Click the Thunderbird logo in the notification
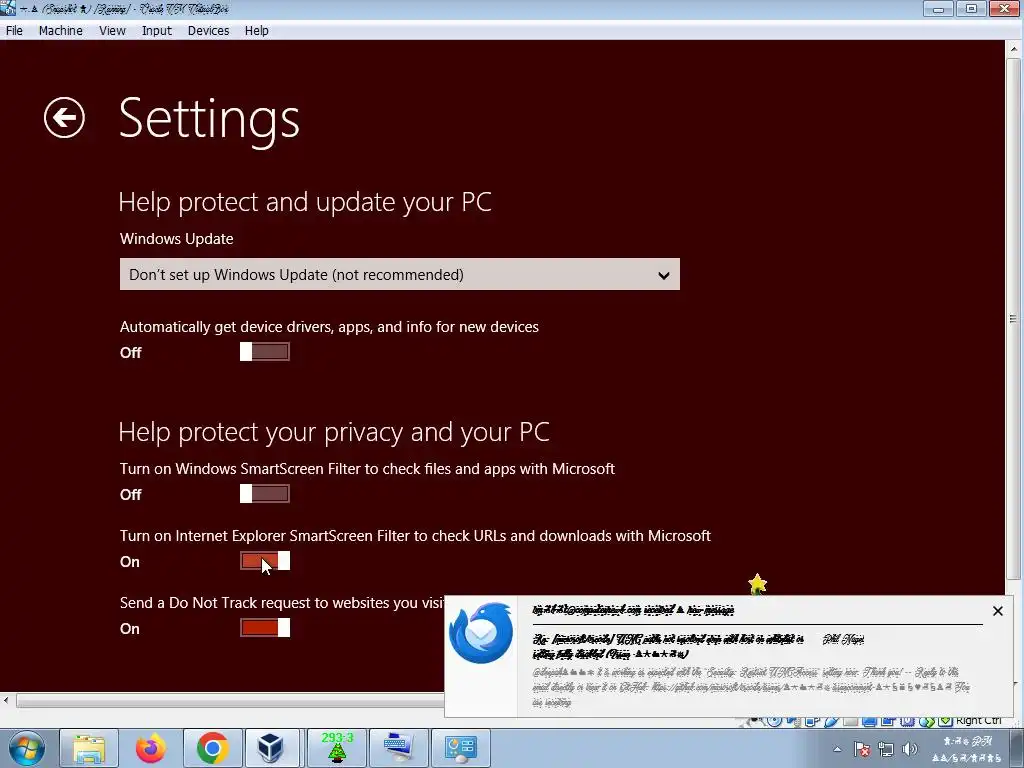1024x768 pixels. click(x=481, y=633)
